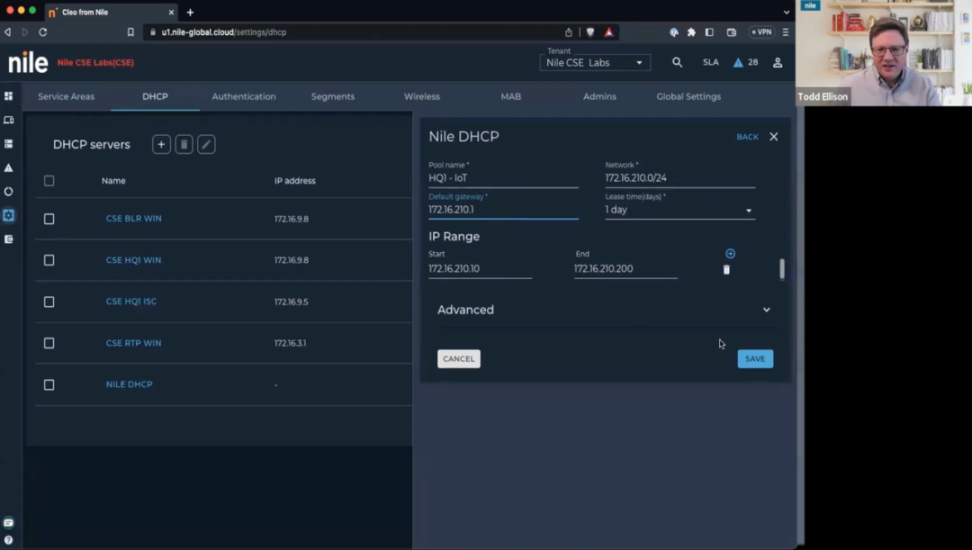Click the delete DHCP server trash icon

pos(184,145)
